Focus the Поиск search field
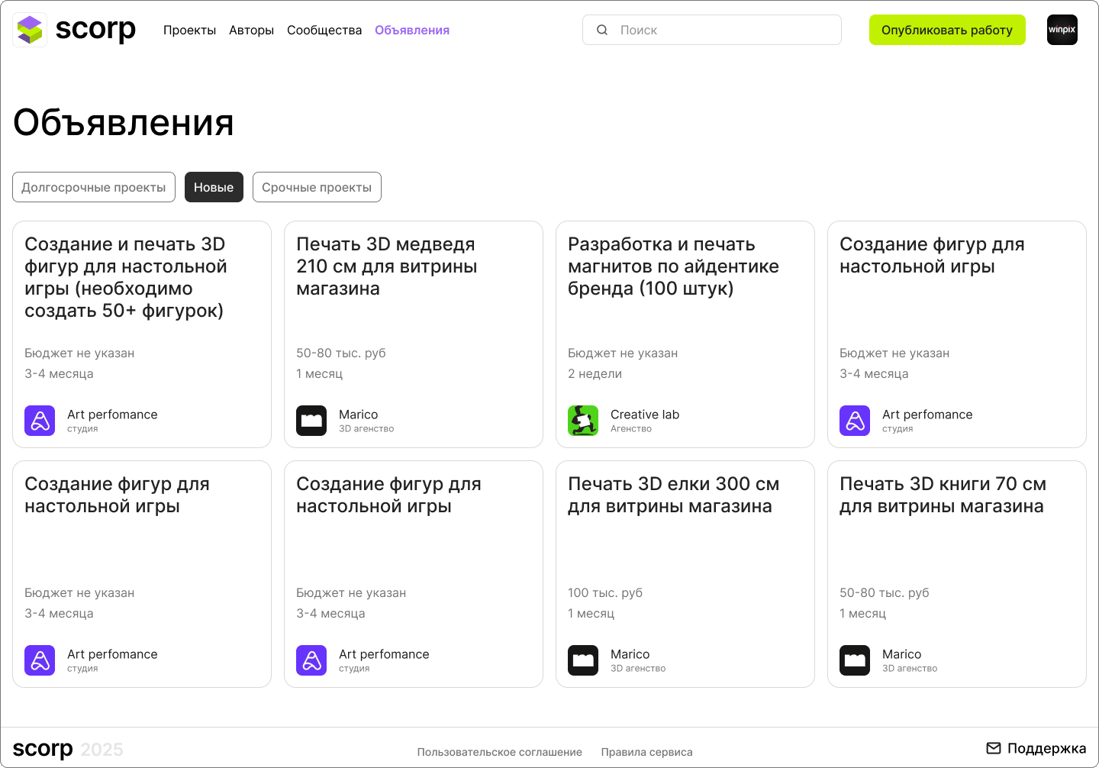This screenshot has width=1099, height=768. click(x=711, y=30)
